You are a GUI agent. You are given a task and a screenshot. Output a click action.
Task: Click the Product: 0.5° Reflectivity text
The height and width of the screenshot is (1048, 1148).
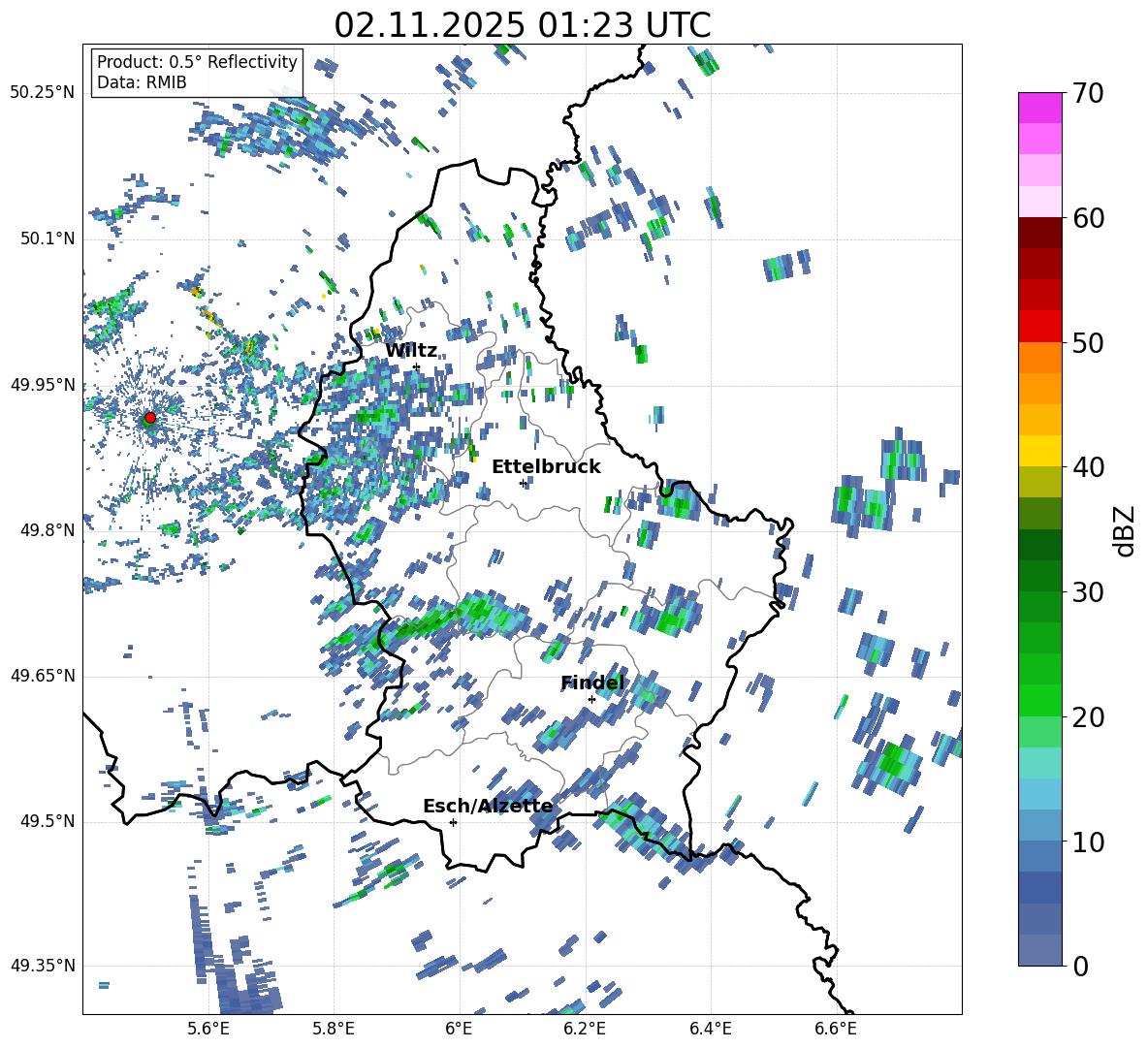click(197, 62)
